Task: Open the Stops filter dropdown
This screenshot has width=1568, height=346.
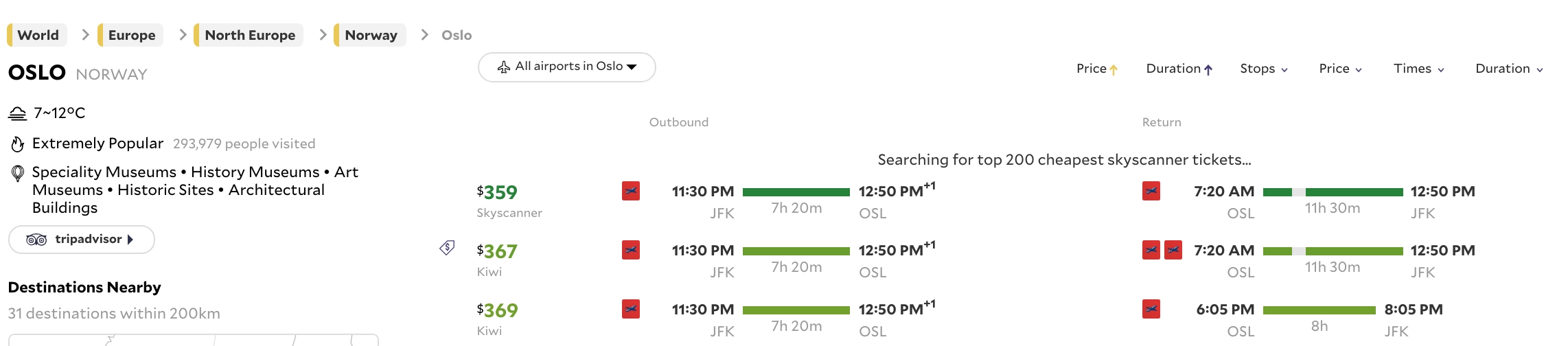Action: click(x=1264, y=69)
